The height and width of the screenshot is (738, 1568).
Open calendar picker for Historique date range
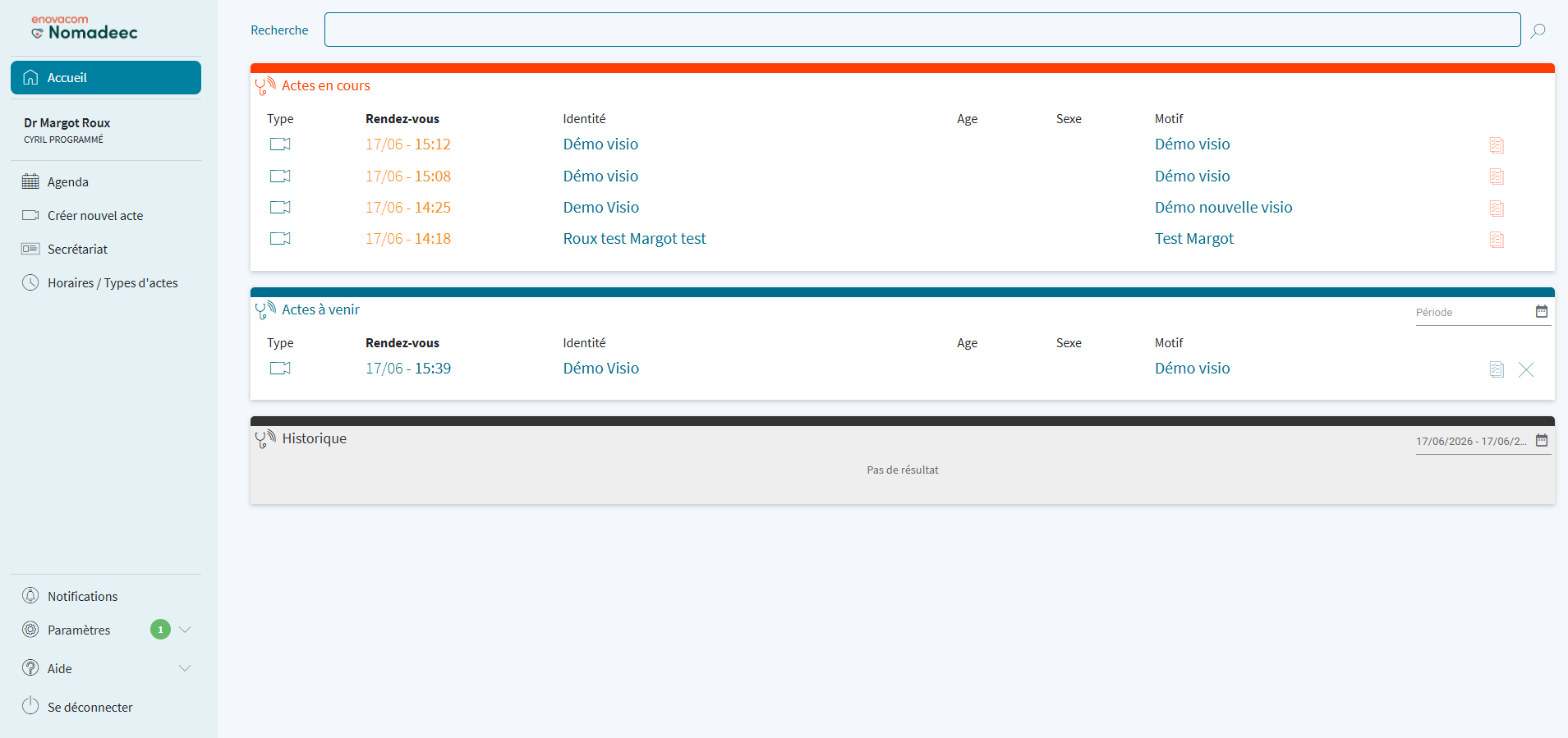pos(1542,440)
